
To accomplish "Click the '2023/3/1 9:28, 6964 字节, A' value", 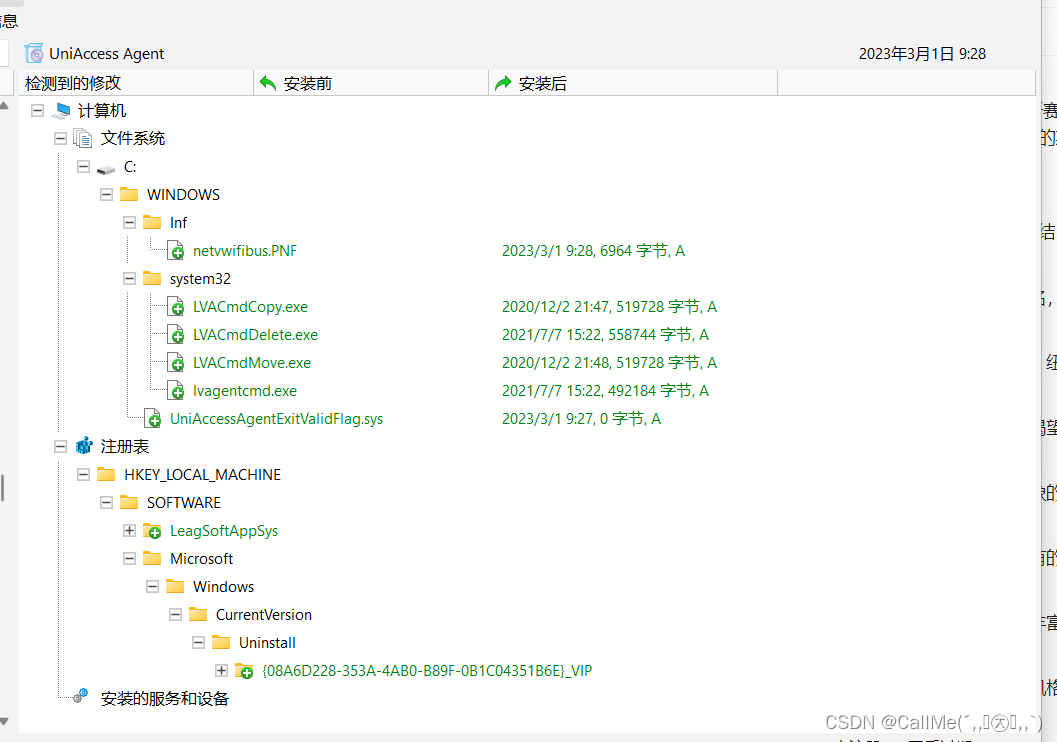I will [593, 251].
